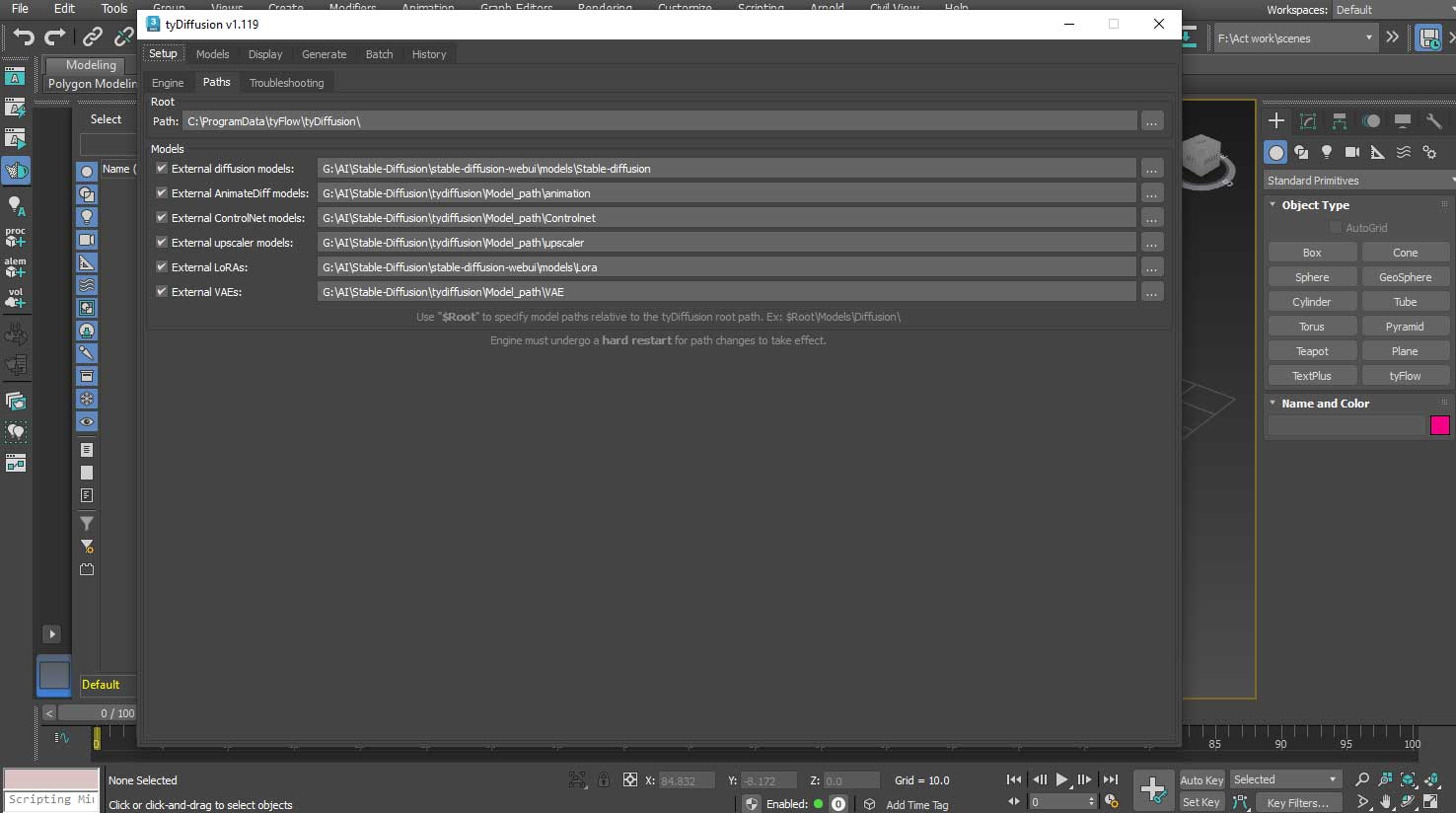Uncheck External diffusion models checkbox

[162, 168]
